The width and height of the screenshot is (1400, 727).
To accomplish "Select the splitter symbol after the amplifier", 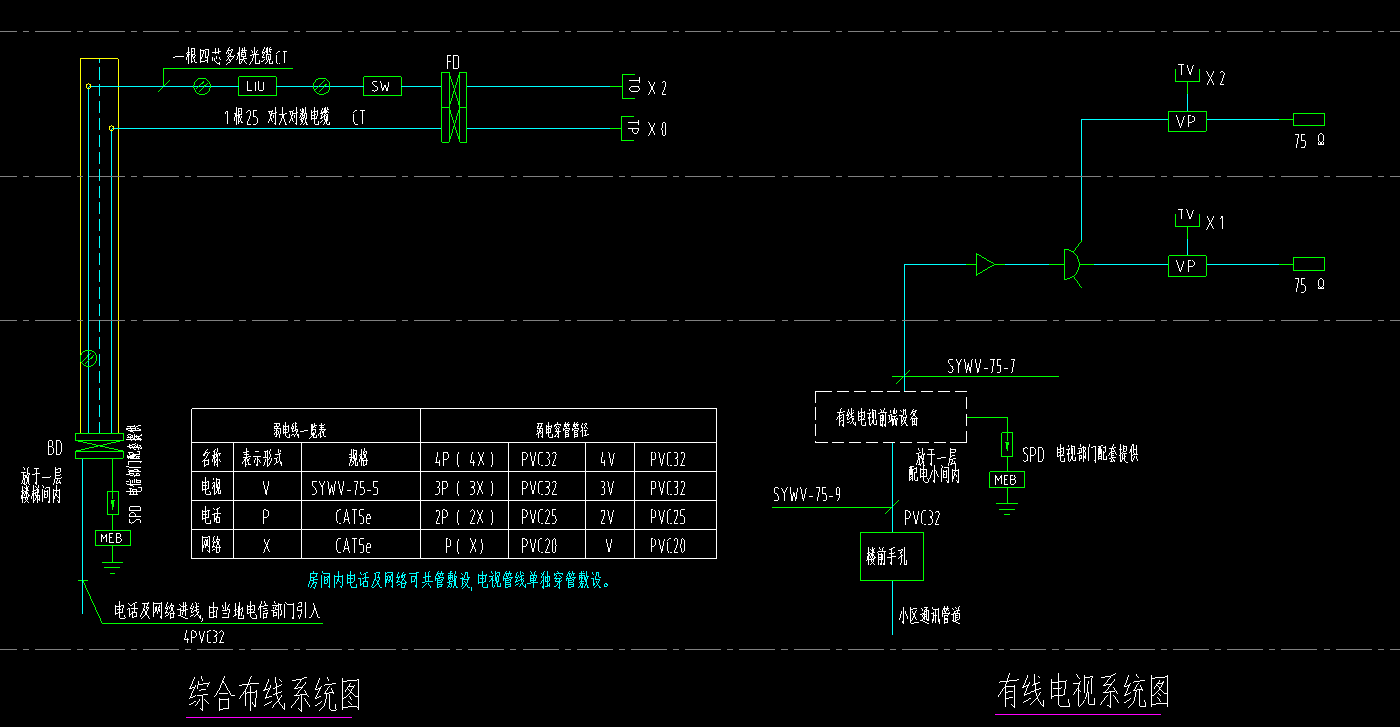I will coord(1072,265).
